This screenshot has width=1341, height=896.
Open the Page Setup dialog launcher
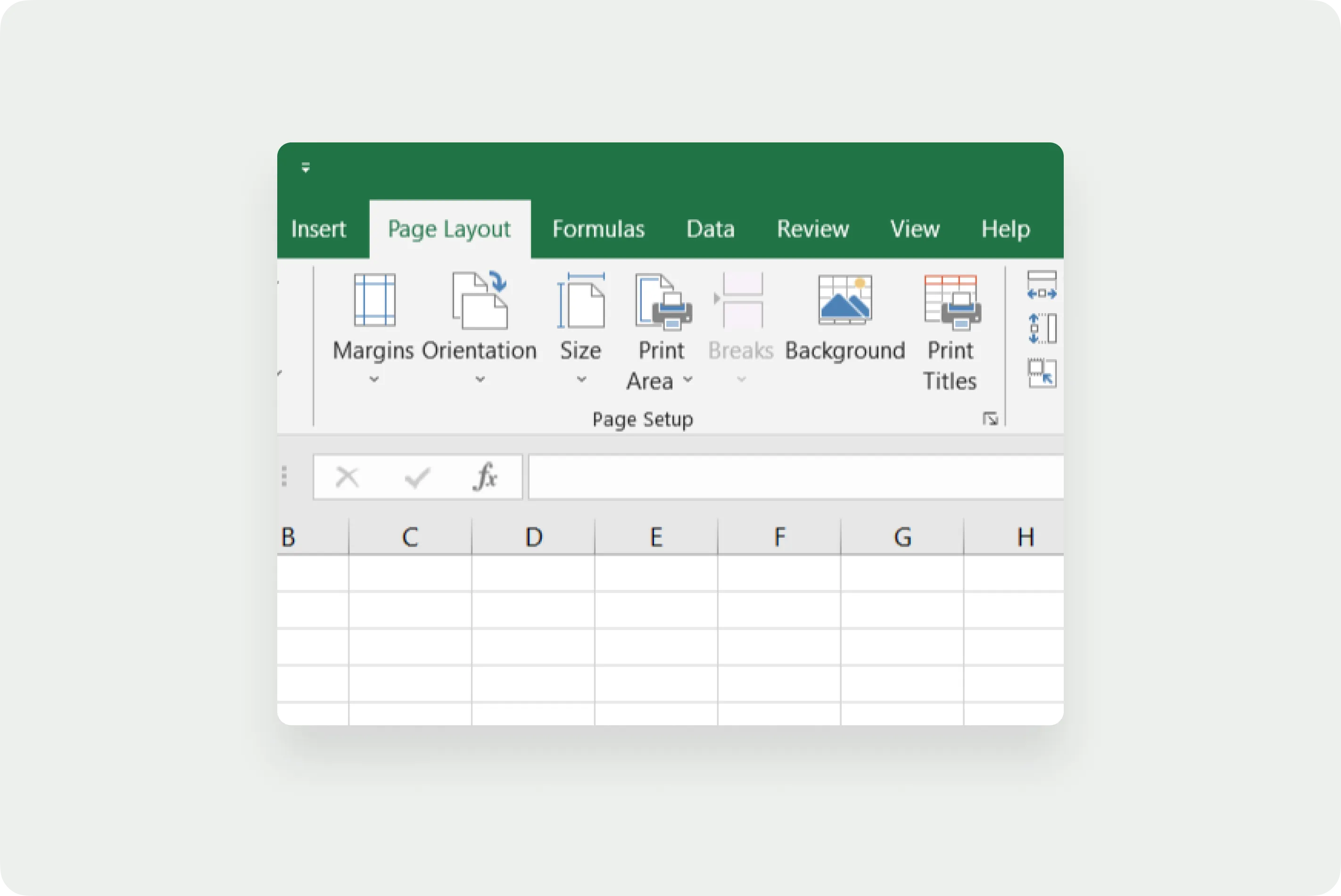point(991,418)
